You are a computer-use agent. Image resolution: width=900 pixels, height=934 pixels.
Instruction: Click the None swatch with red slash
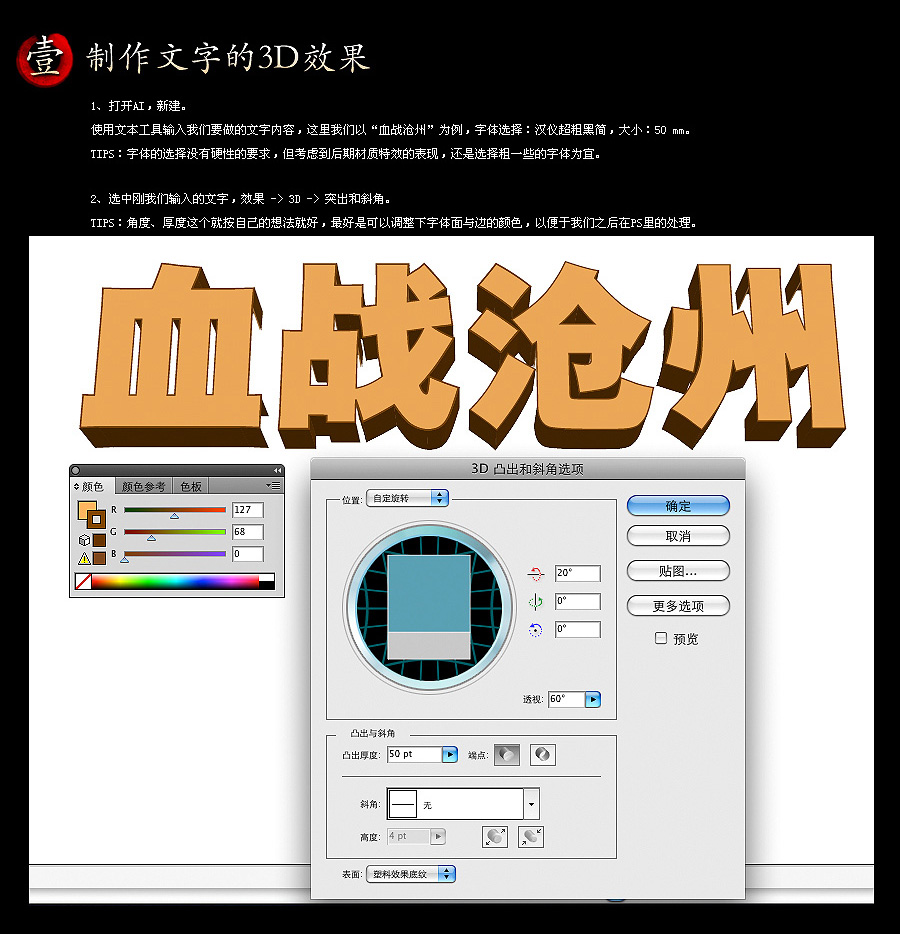click(83, 581)
